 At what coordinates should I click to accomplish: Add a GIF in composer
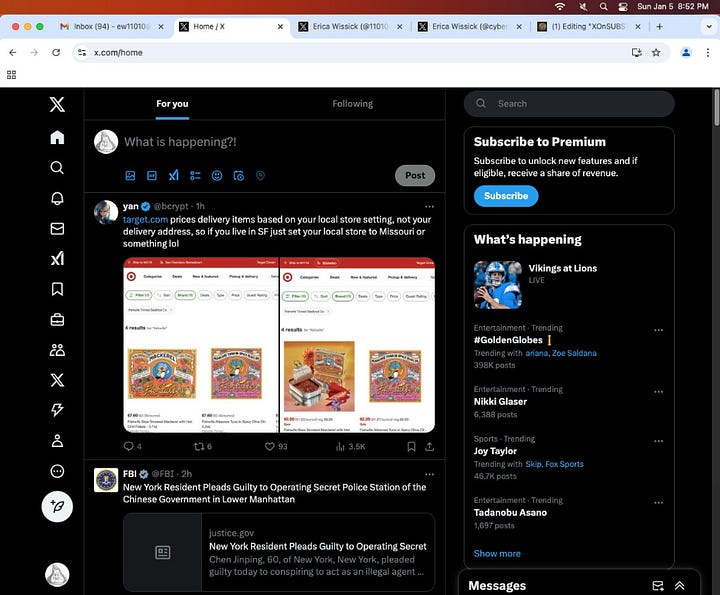(152, 175)
